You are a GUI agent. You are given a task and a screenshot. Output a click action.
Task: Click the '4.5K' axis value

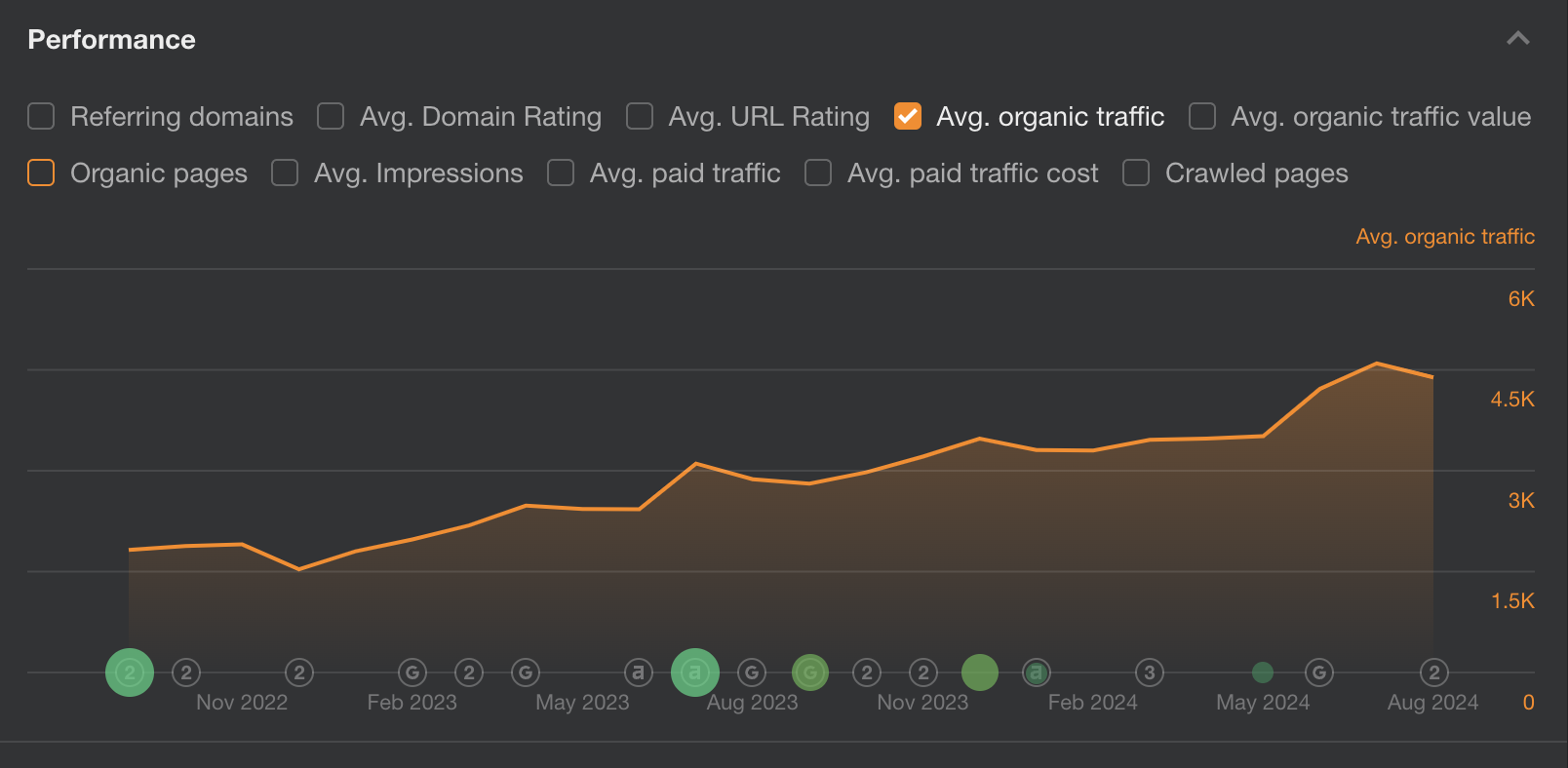pos(1512,400)
